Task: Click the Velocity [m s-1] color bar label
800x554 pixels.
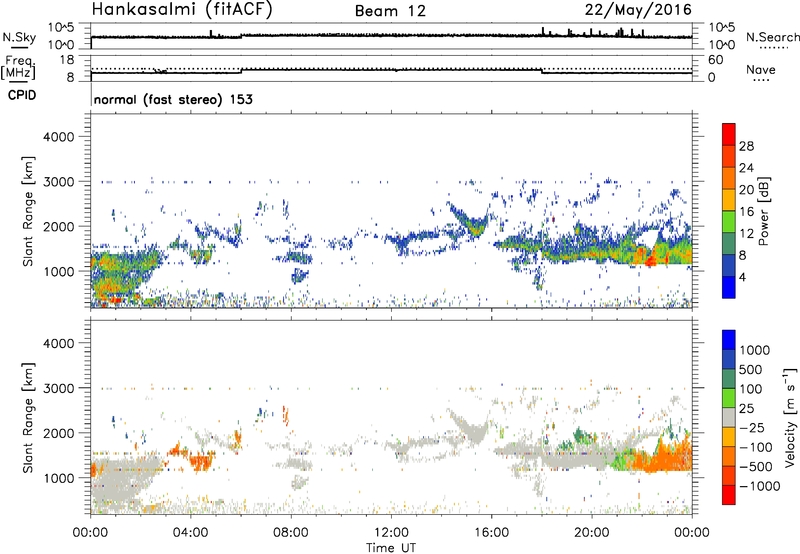Action: 790,417
